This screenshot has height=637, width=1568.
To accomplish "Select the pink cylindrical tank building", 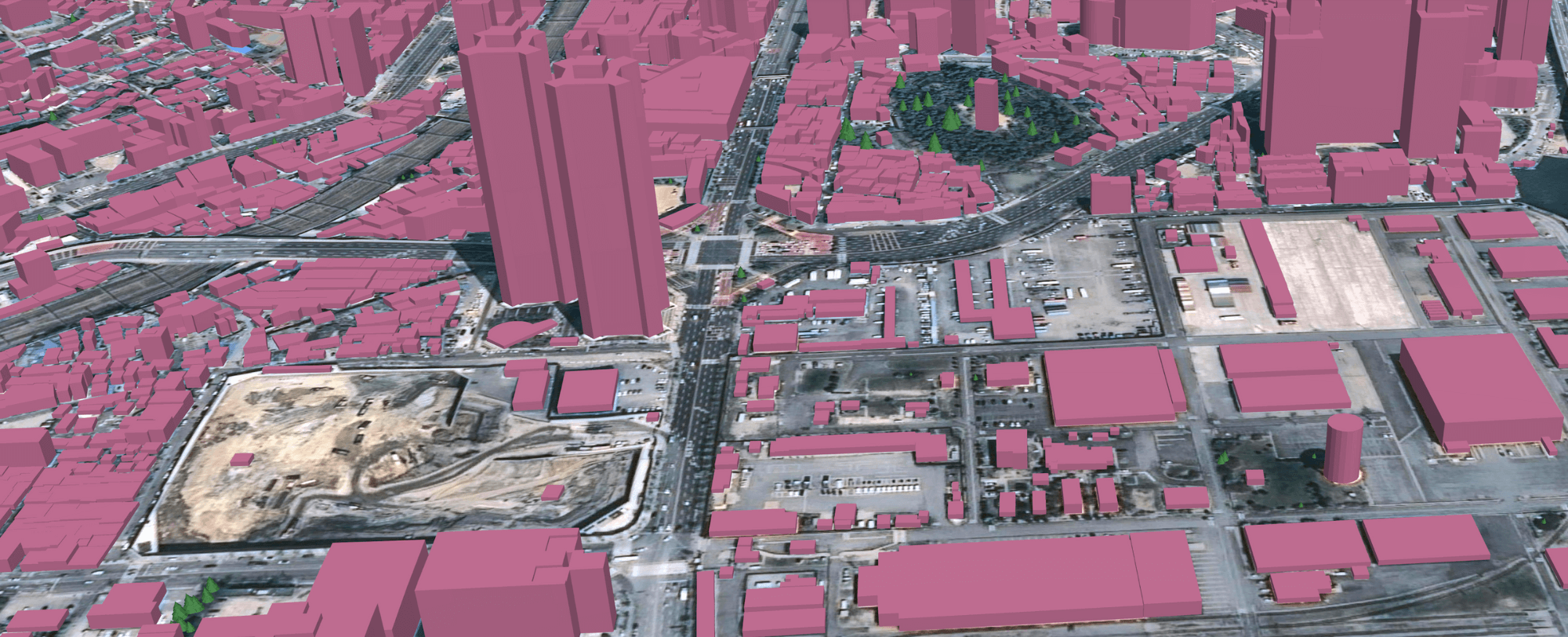I will click(x=1343, y=449).
